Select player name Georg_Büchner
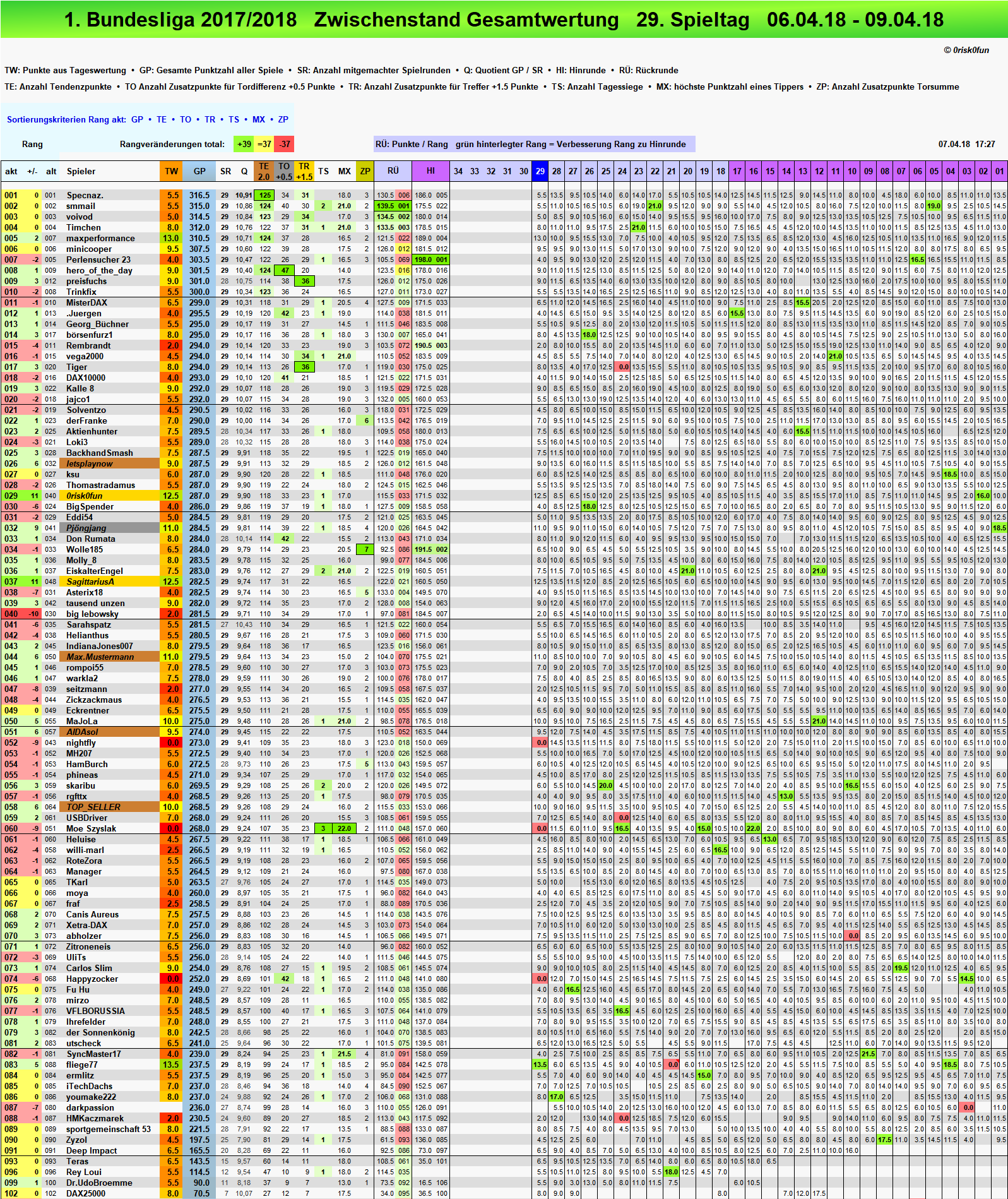Viewport: 1008px width, 1199px height. pos(97,324)
